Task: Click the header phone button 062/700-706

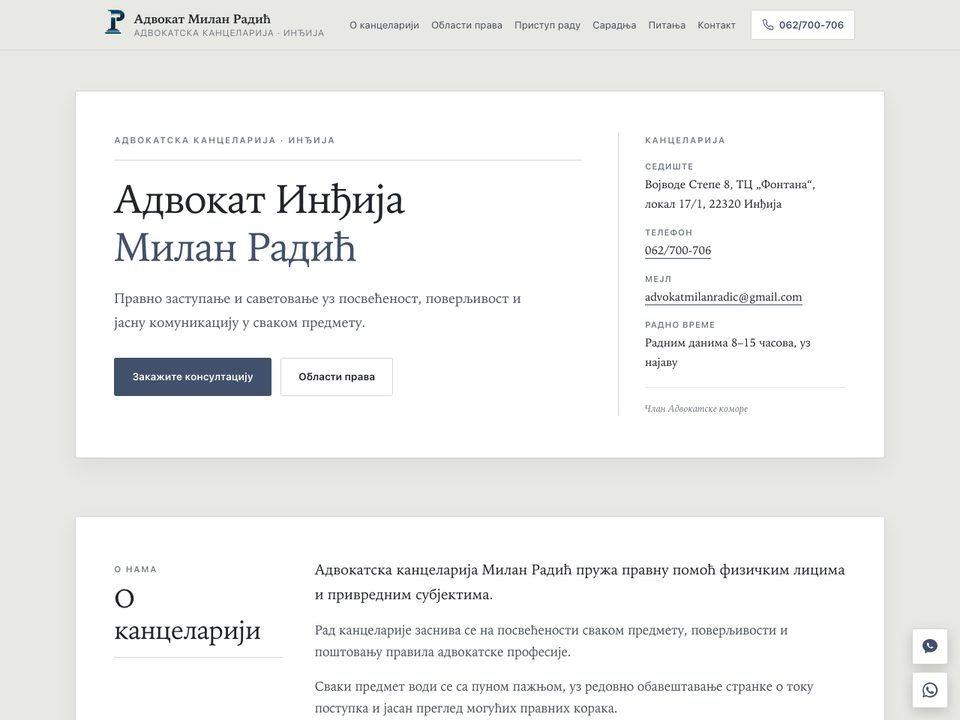Action: coord(803,25)
